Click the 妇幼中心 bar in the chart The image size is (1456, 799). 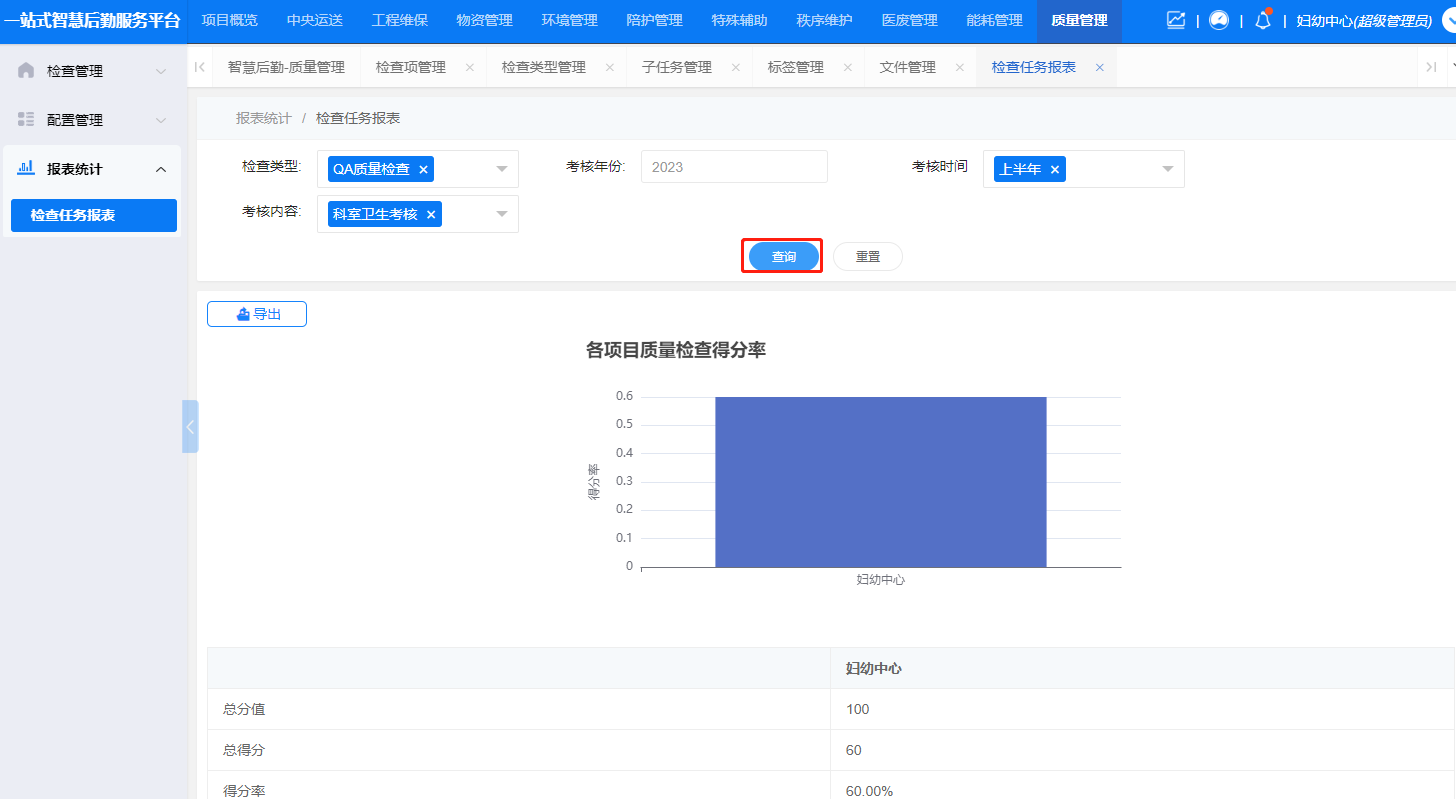click(881, 482)
